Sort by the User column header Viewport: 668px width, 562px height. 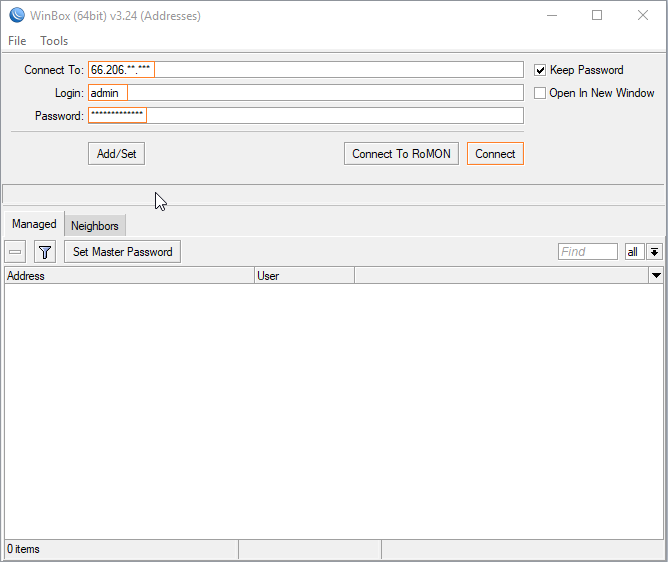[304, 276]
